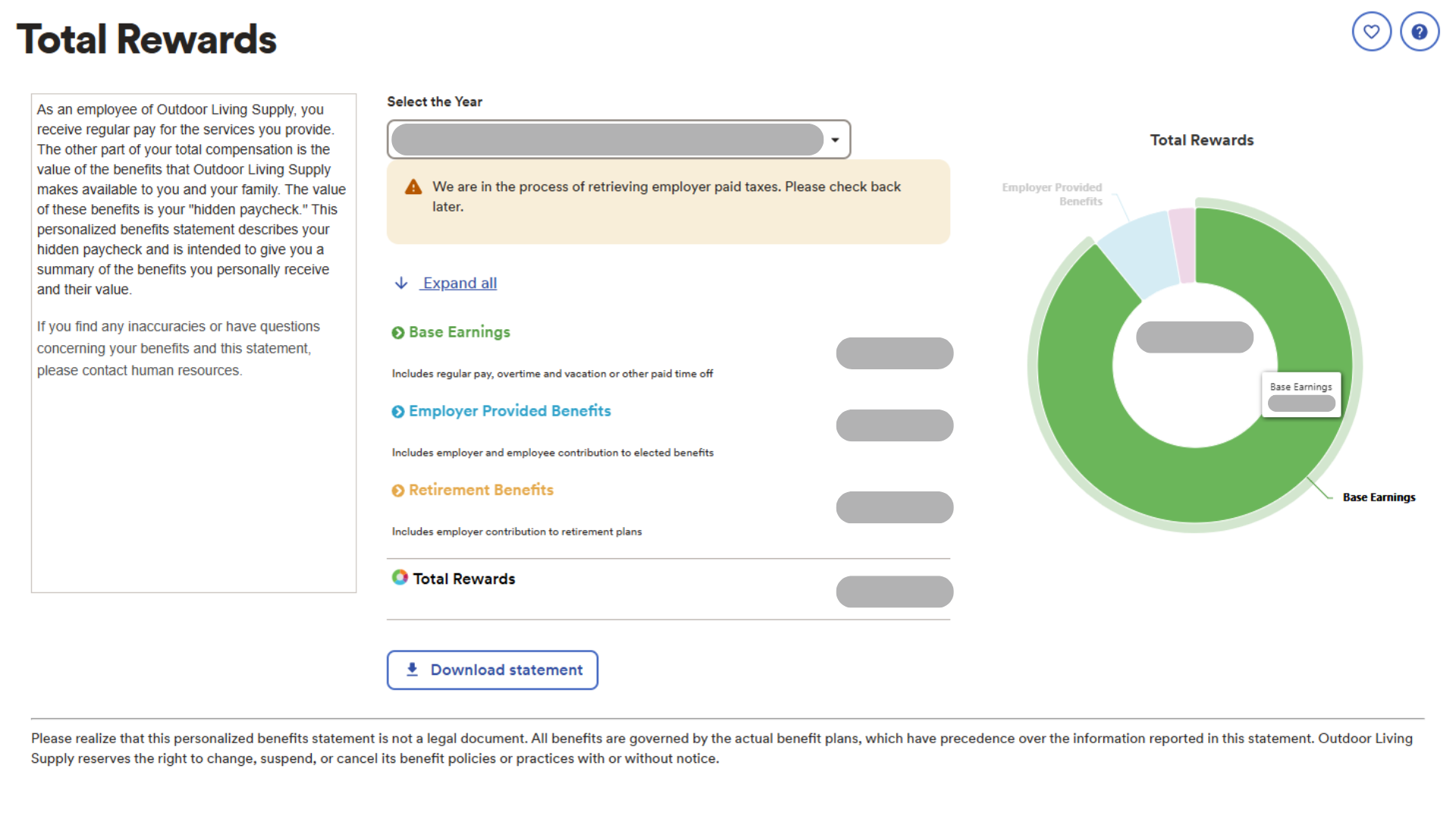Select the pink chart slice in donut

(1183, 245)
